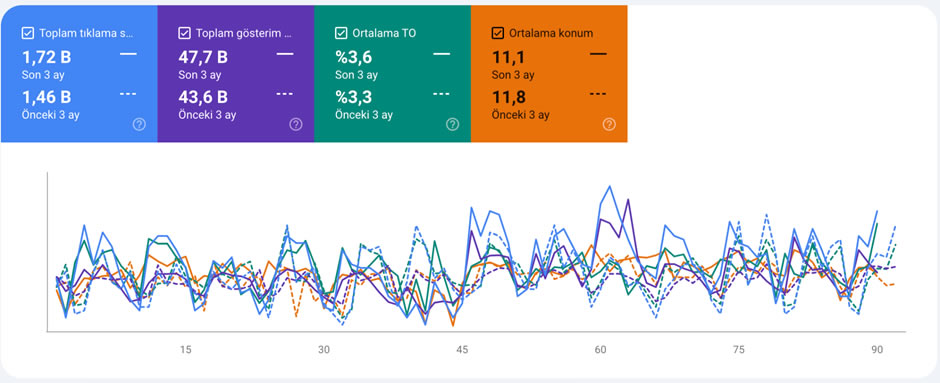Image resolution: width=940 pixels, height=383 pixels.
Task: Open help icon on orange Ortalama konum card
Action: (x=609, y=124)
